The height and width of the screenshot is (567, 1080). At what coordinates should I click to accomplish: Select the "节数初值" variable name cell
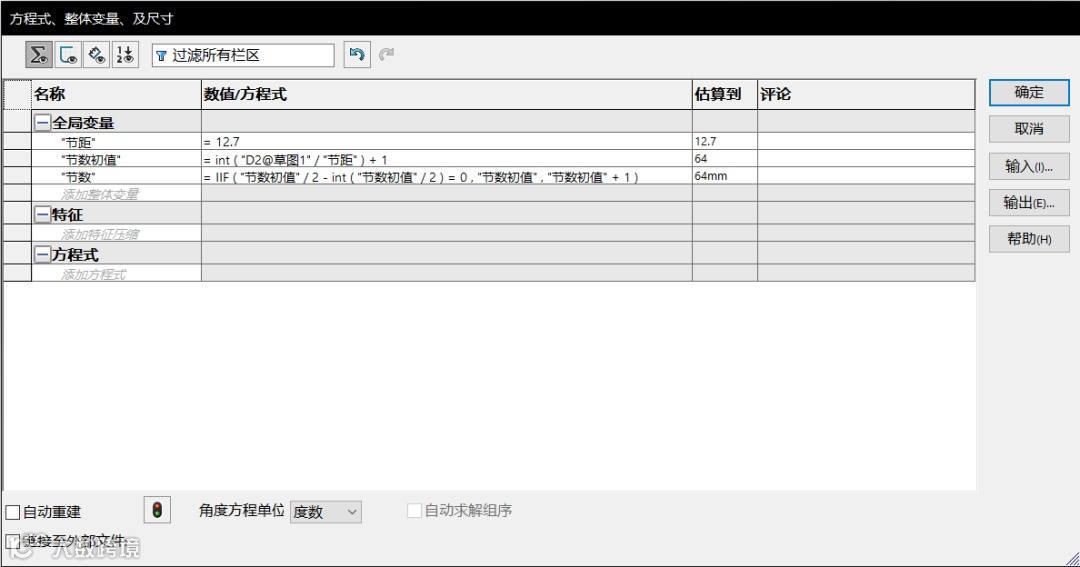coord(116,159)
